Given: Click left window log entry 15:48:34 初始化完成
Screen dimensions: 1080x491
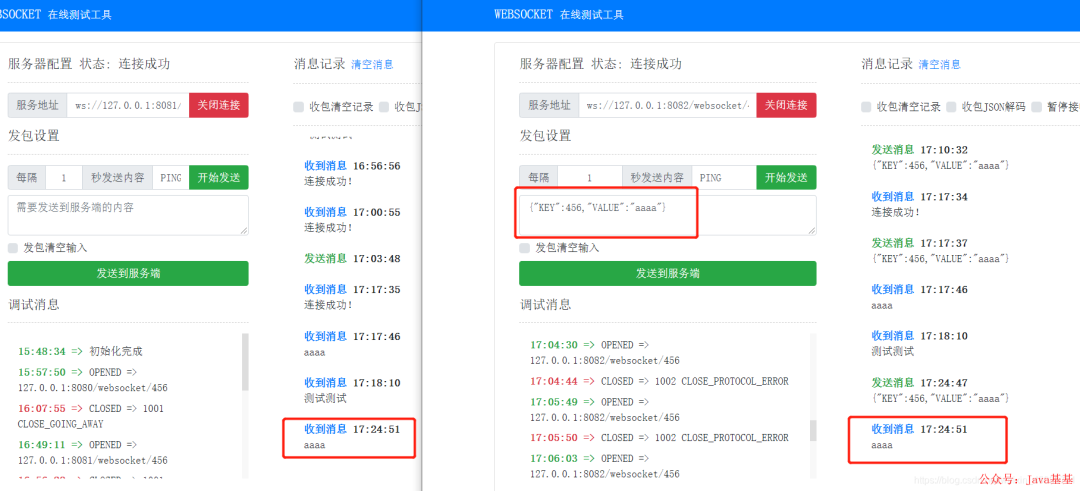Looking at the screenshot, I should [x=81, y=351].
